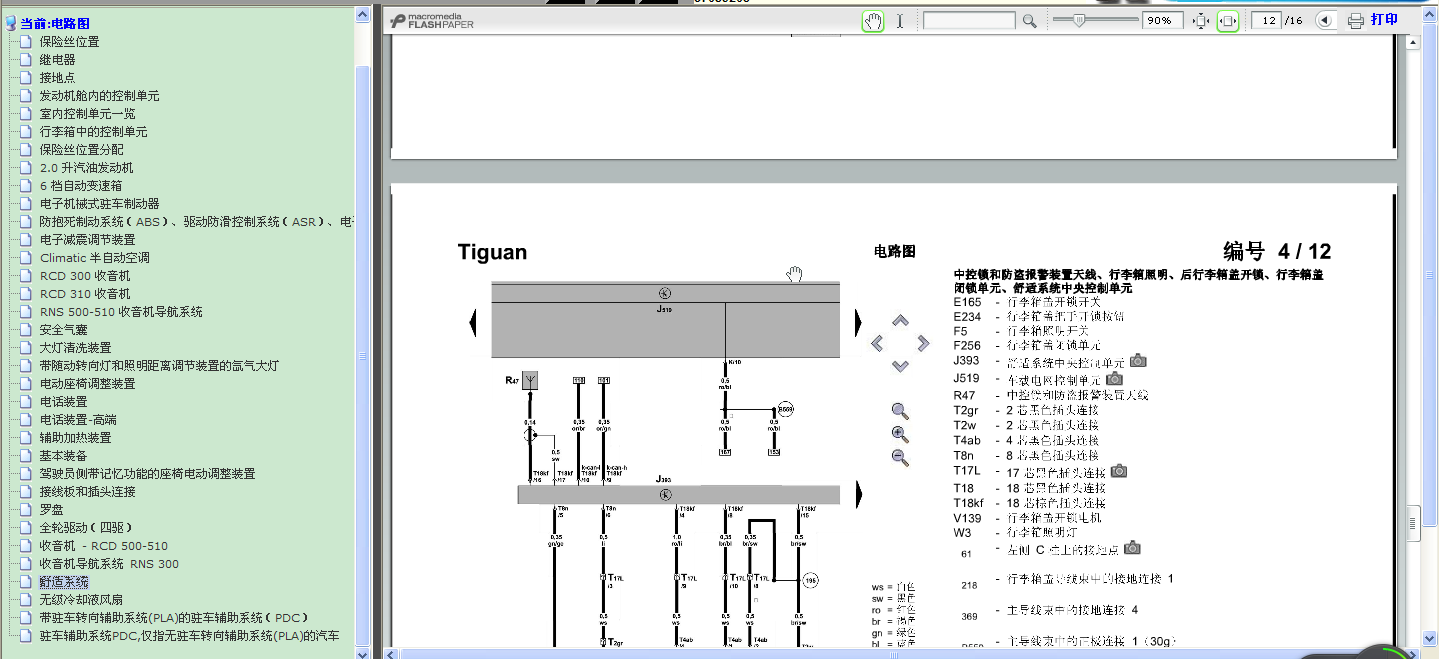Select 电子减震调节装置 entry
1440x659 pixels.
87,239
